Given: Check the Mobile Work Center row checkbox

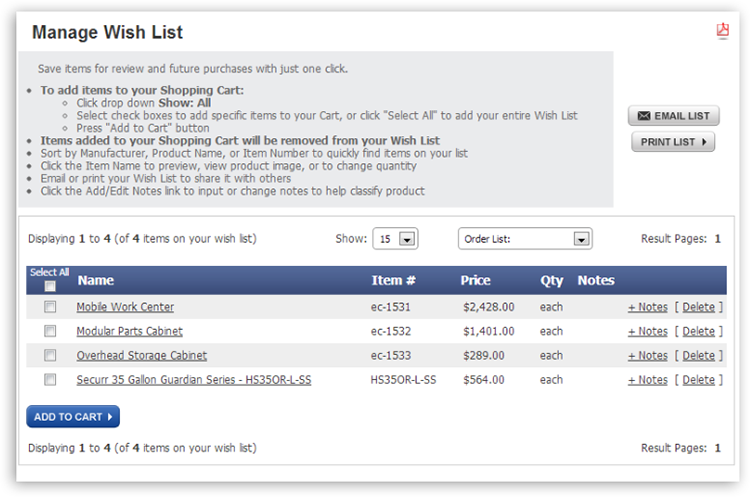Looking at the screenshot, I should 50,307.
